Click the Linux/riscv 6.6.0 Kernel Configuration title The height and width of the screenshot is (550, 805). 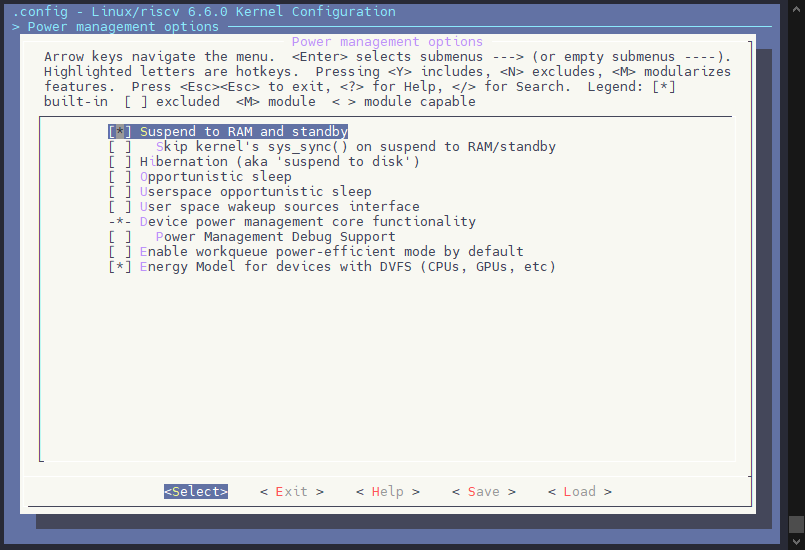(x=234, y=12)
